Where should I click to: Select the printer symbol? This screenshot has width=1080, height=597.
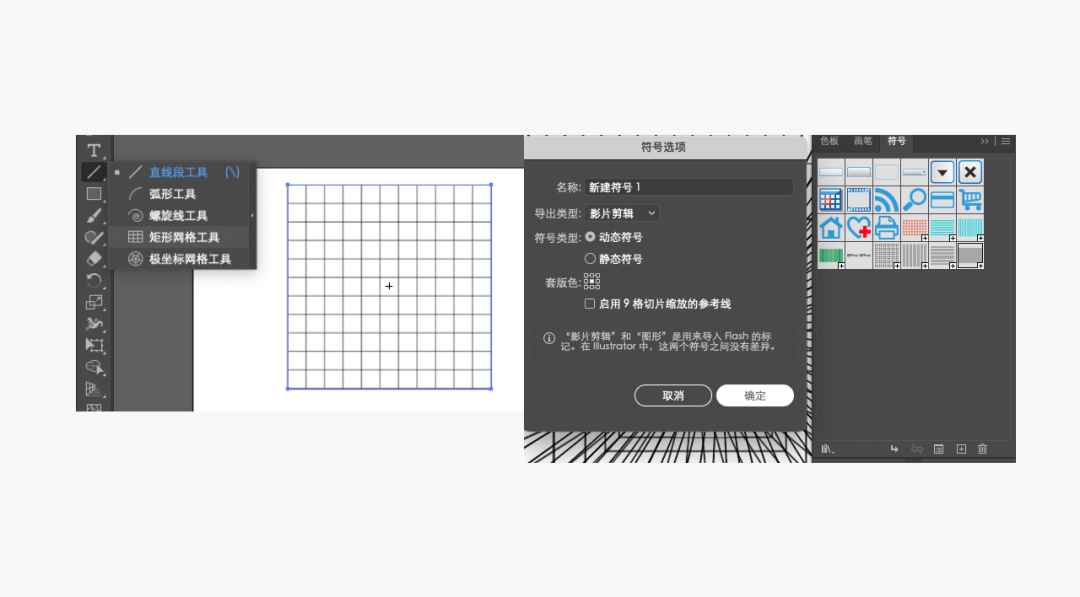886,227
